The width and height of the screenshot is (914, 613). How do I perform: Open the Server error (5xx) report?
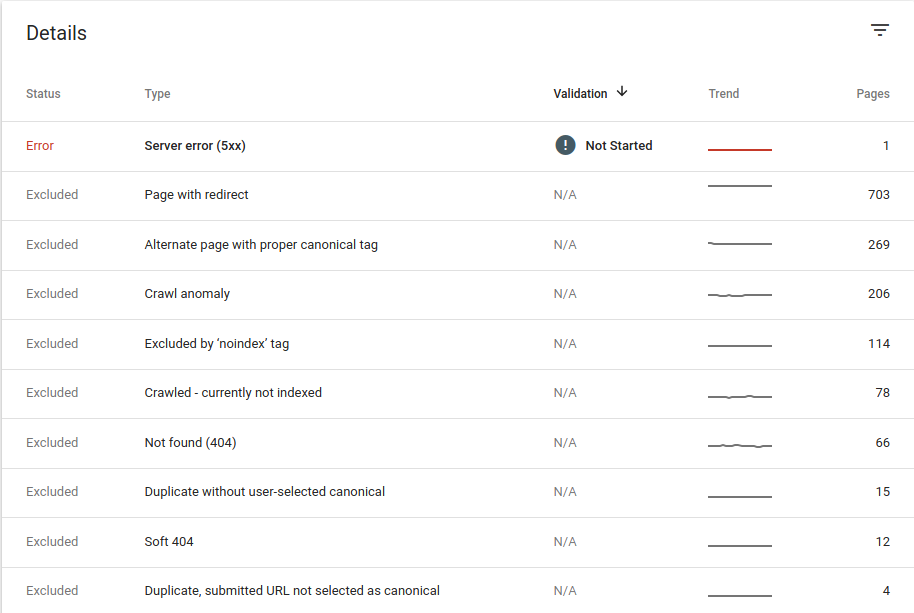pos(196,145)
